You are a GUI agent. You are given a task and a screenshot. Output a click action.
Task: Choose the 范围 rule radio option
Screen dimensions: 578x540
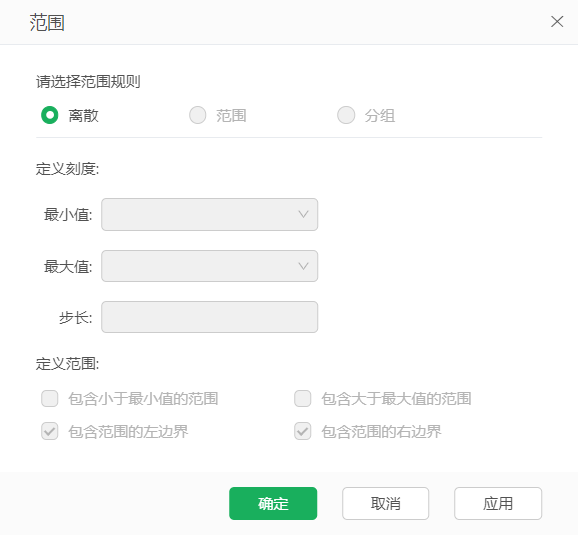coord(198,115)
